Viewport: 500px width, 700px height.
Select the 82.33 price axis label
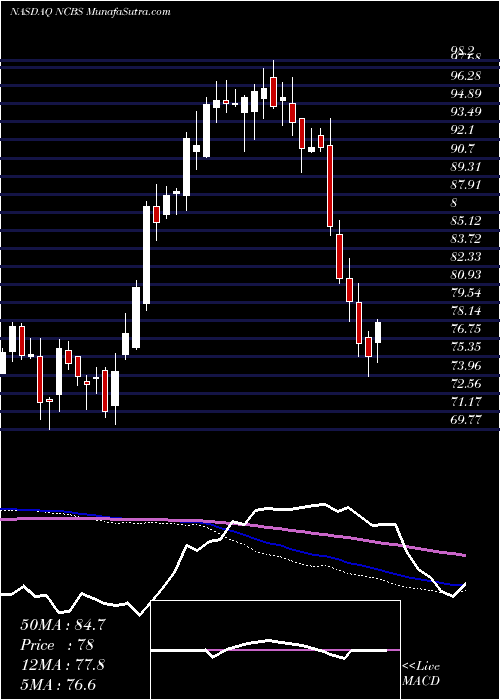point(466,257)
